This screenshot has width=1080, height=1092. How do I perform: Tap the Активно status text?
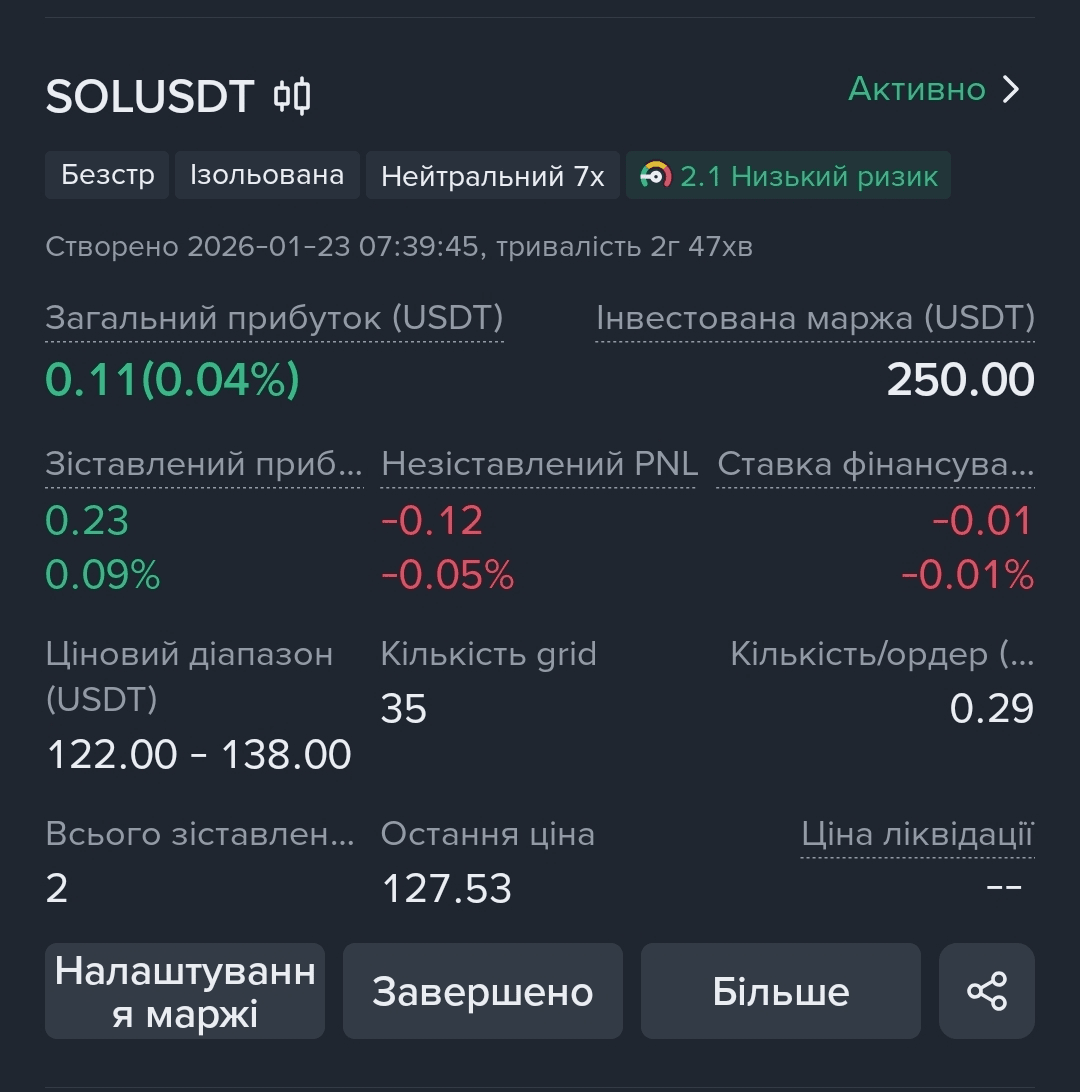pos(917,89)
